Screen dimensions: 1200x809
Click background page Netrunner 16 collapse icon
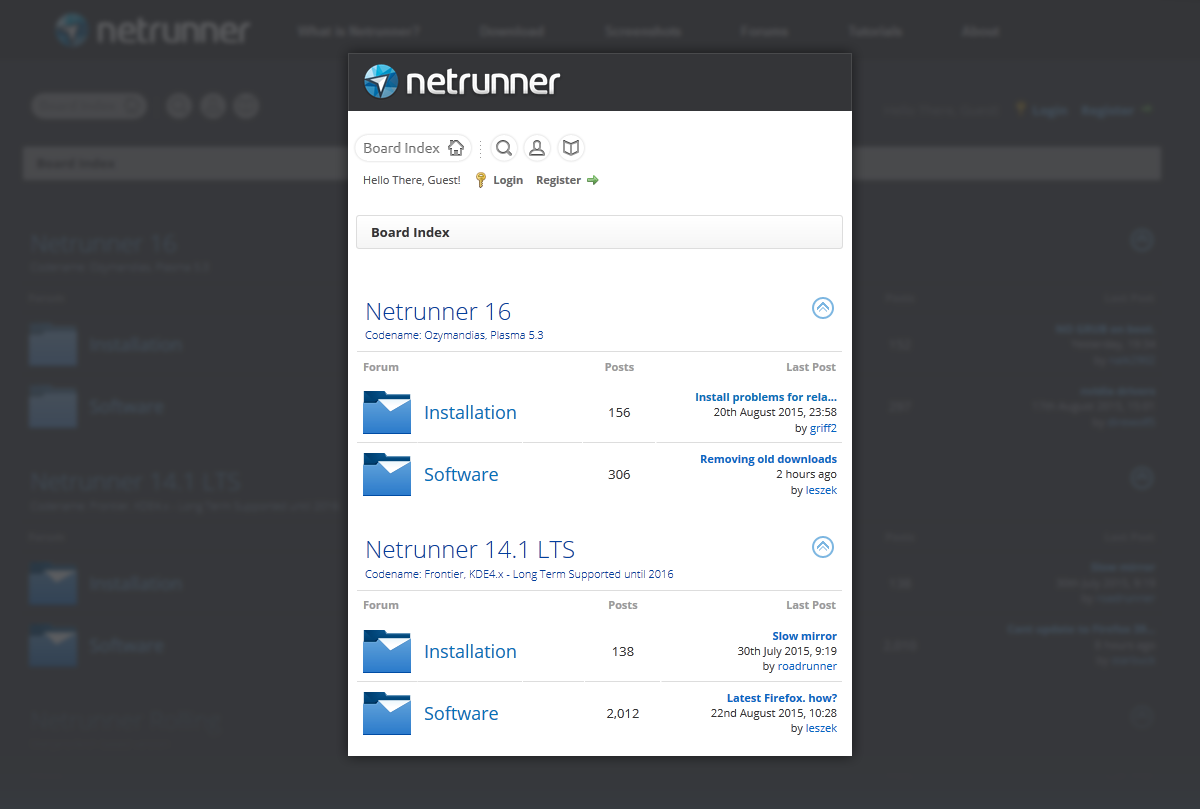pos(1141,240)
